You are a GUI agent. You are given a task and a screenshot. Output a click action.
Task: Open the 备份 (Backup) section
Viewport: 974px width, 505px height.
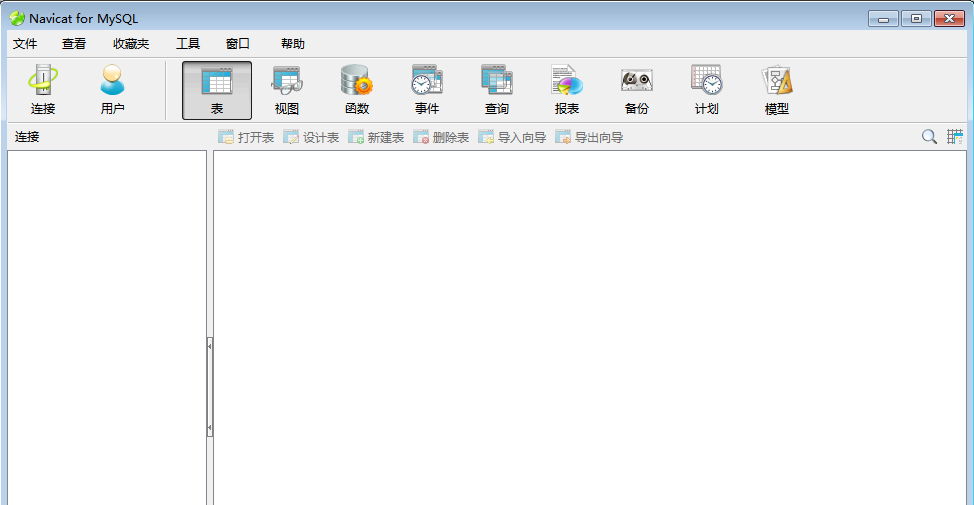(x=637, y=90)
